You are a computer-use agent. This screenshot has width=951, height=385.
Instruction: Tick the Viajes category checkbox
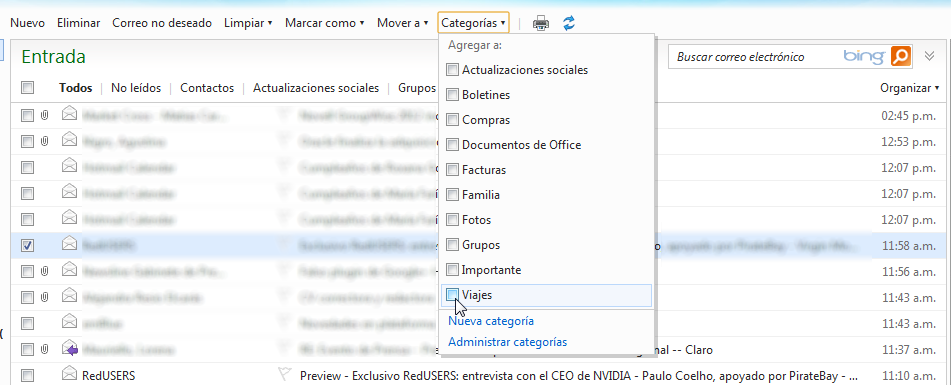click(x=452, y=295)
